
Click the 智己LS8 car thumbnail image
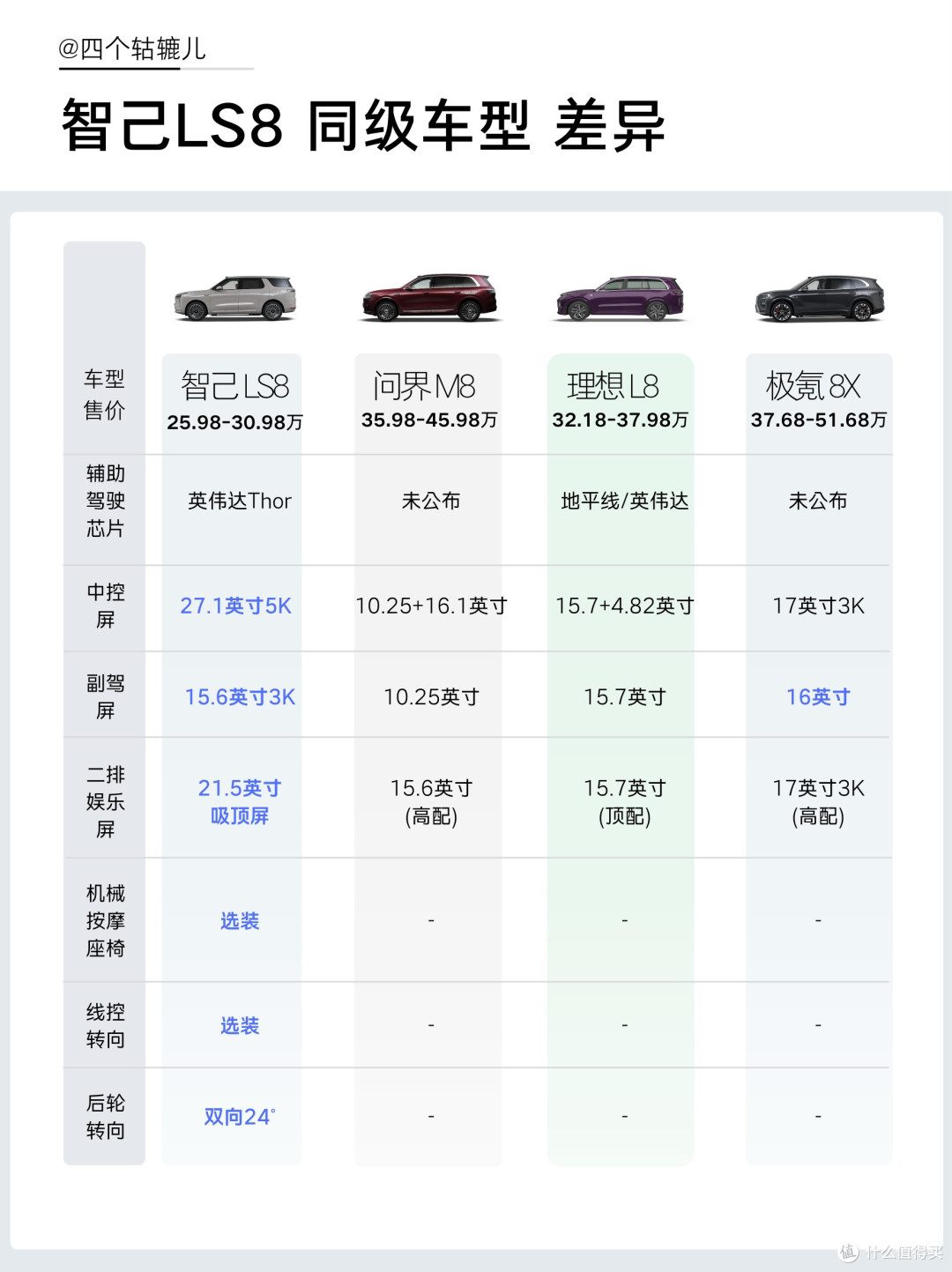(234, 298)
